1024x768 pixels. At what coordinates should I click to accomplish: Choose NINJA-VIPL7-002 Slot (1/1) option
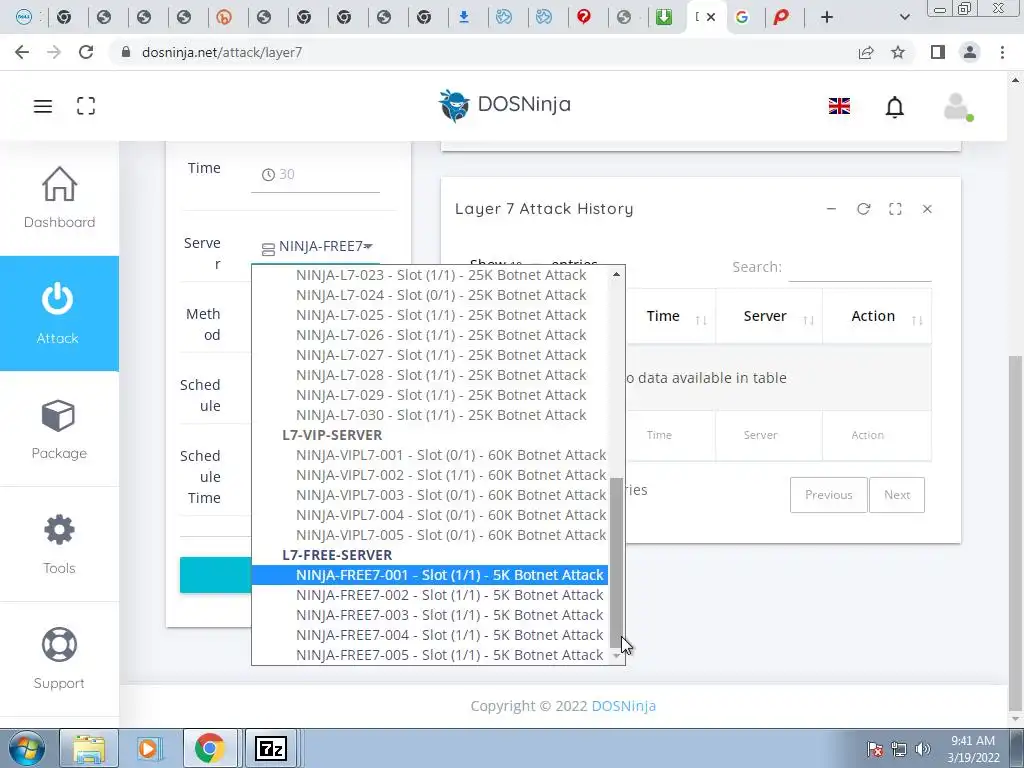point(430,475)
